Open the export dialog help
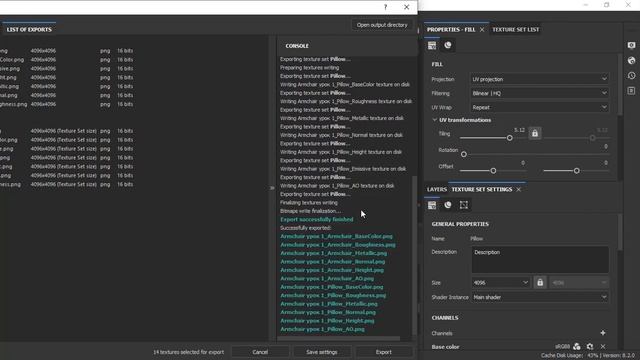This screenshot has width=640, height=360. (x=385, y=7)
